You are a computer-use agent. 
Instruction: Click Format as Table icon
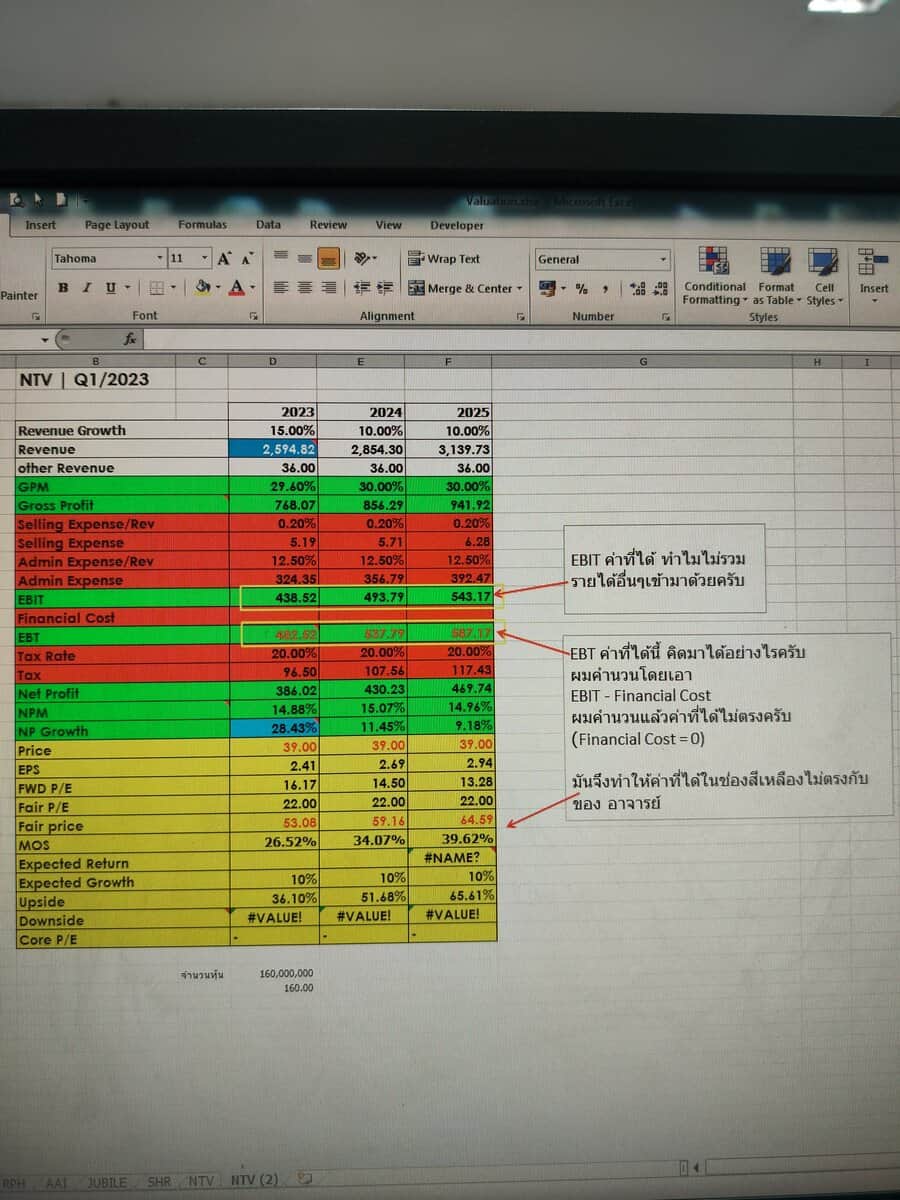[776, 261]
